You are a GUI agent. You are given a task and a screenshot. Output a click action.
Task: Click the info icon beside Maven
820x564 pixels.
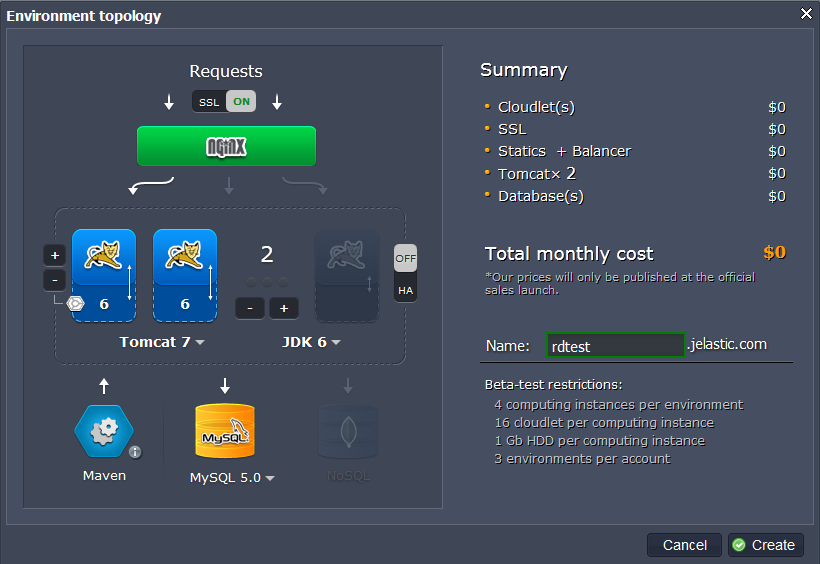point(135,452)
